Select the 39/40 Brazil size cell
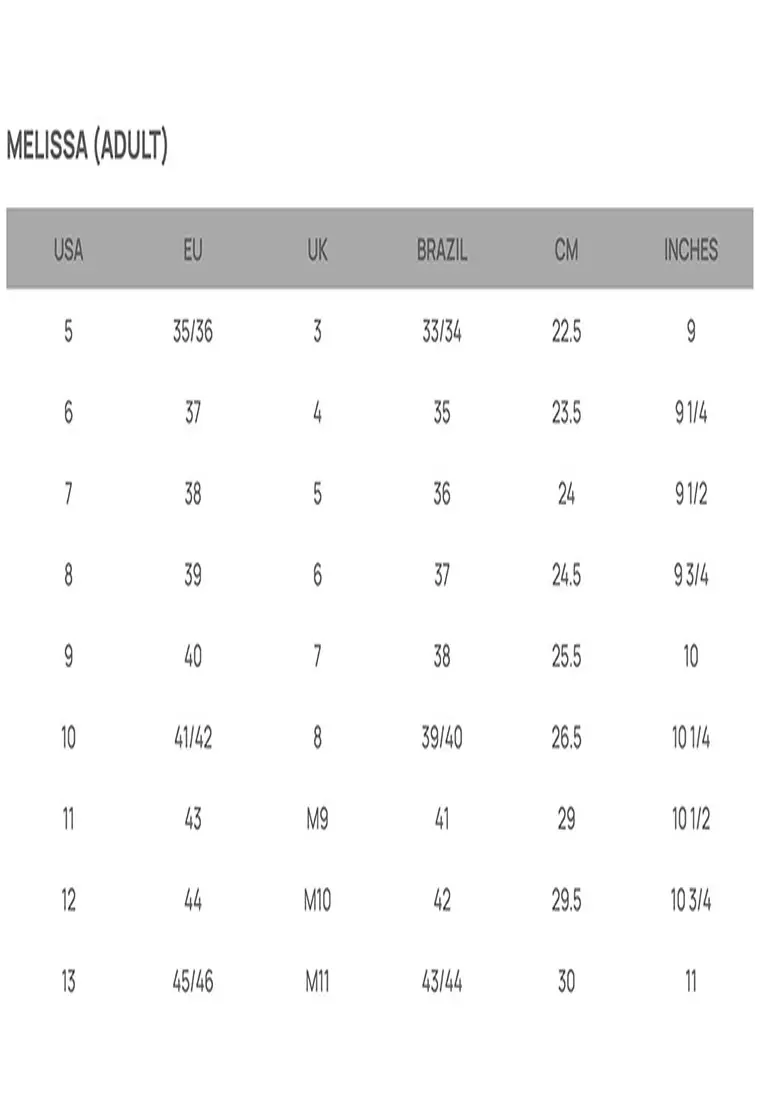 point(442,738)
